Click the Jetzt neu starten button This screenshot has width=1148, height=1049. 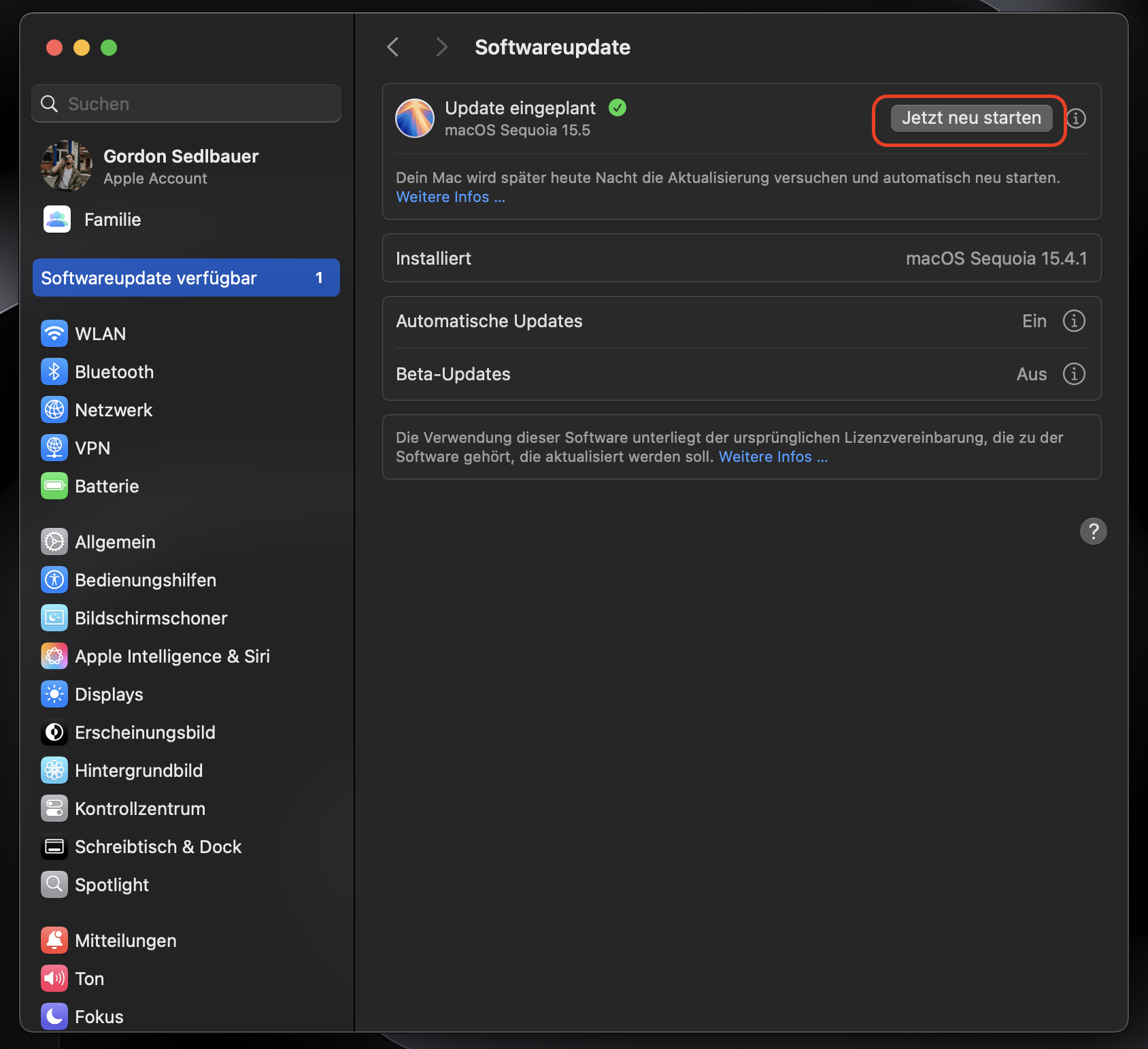971,118
